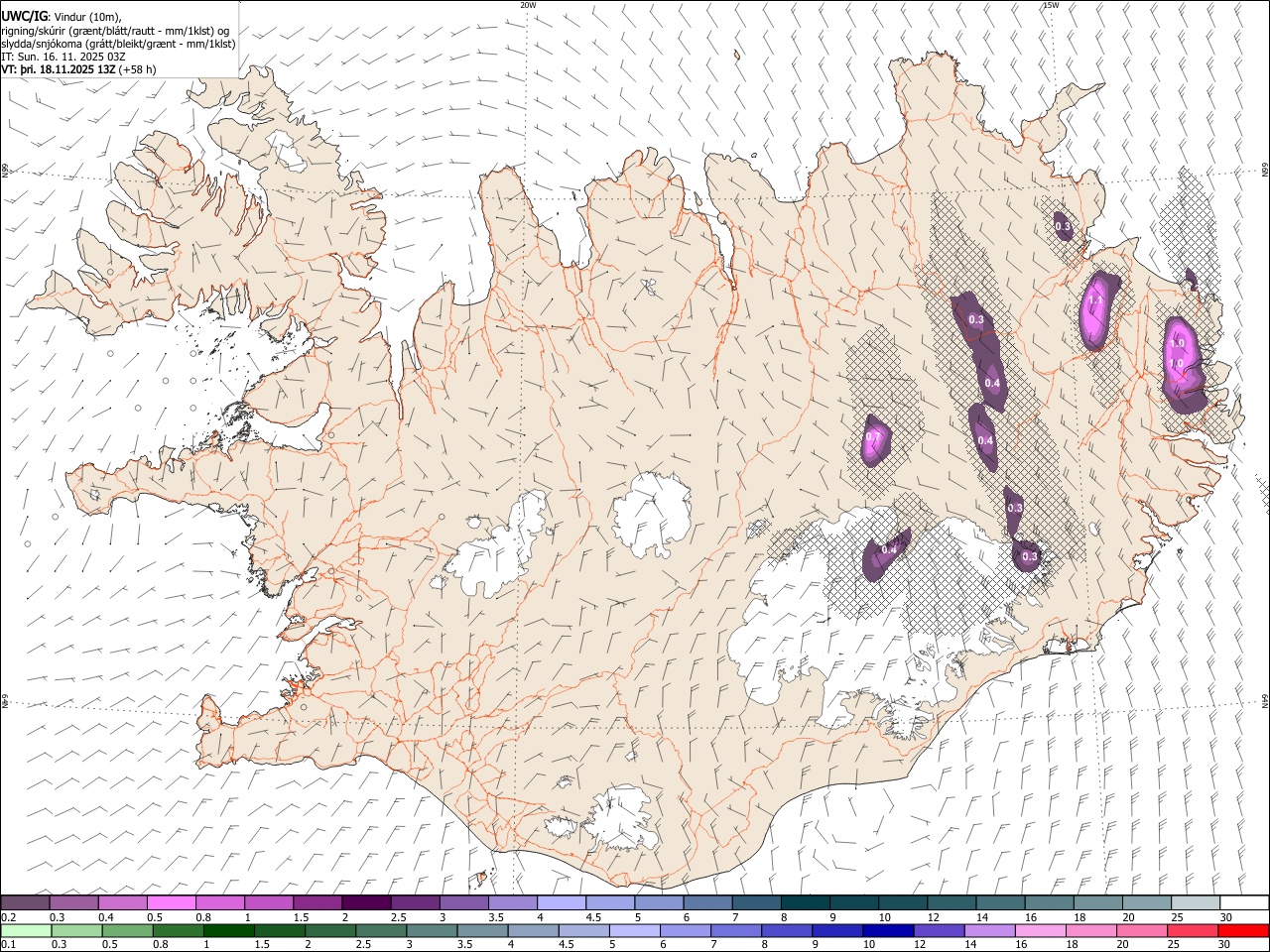Click the bright magenta 0.5–0.8 swatch on upper scale
Image resolution: width=1270 pixels, height=952 pixels.
(x=172, y=902)
